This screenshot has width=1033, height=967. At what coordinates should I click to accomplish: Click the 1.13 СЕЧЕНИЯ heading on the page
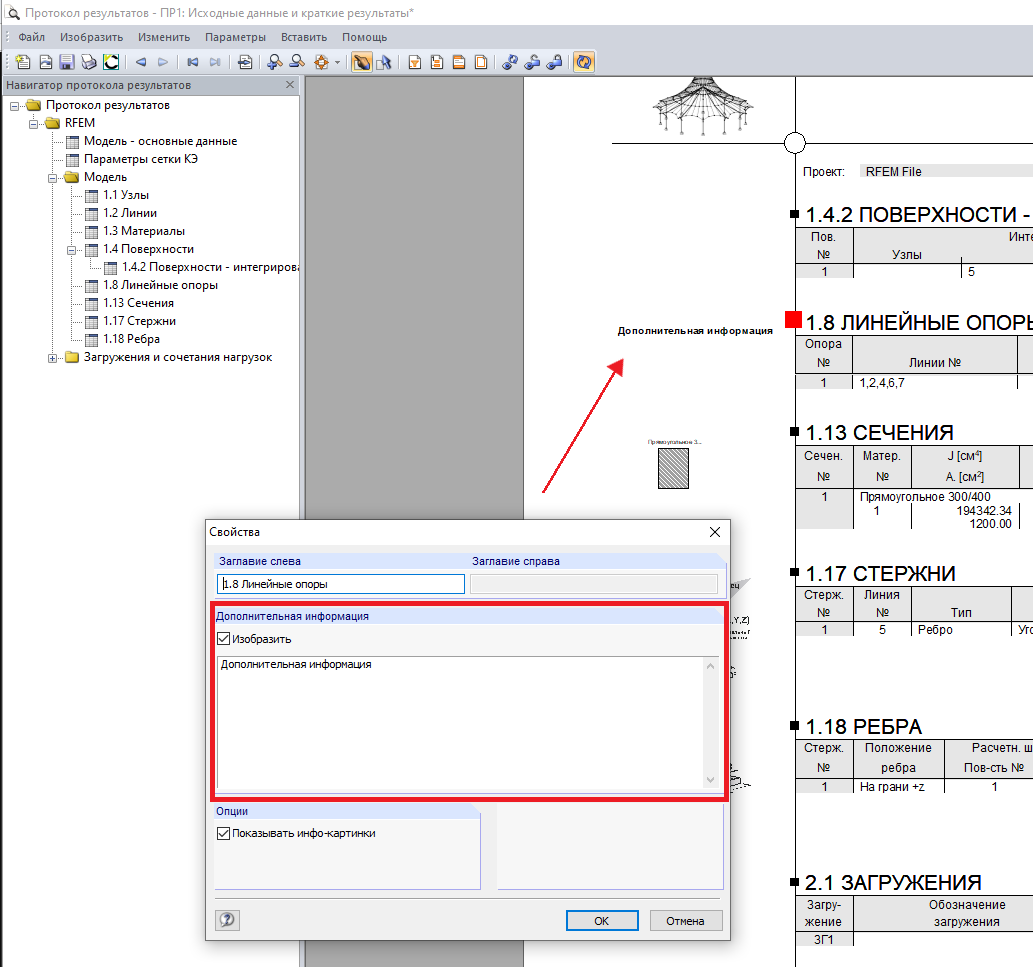pyautogui.click(x=879, y=433)
